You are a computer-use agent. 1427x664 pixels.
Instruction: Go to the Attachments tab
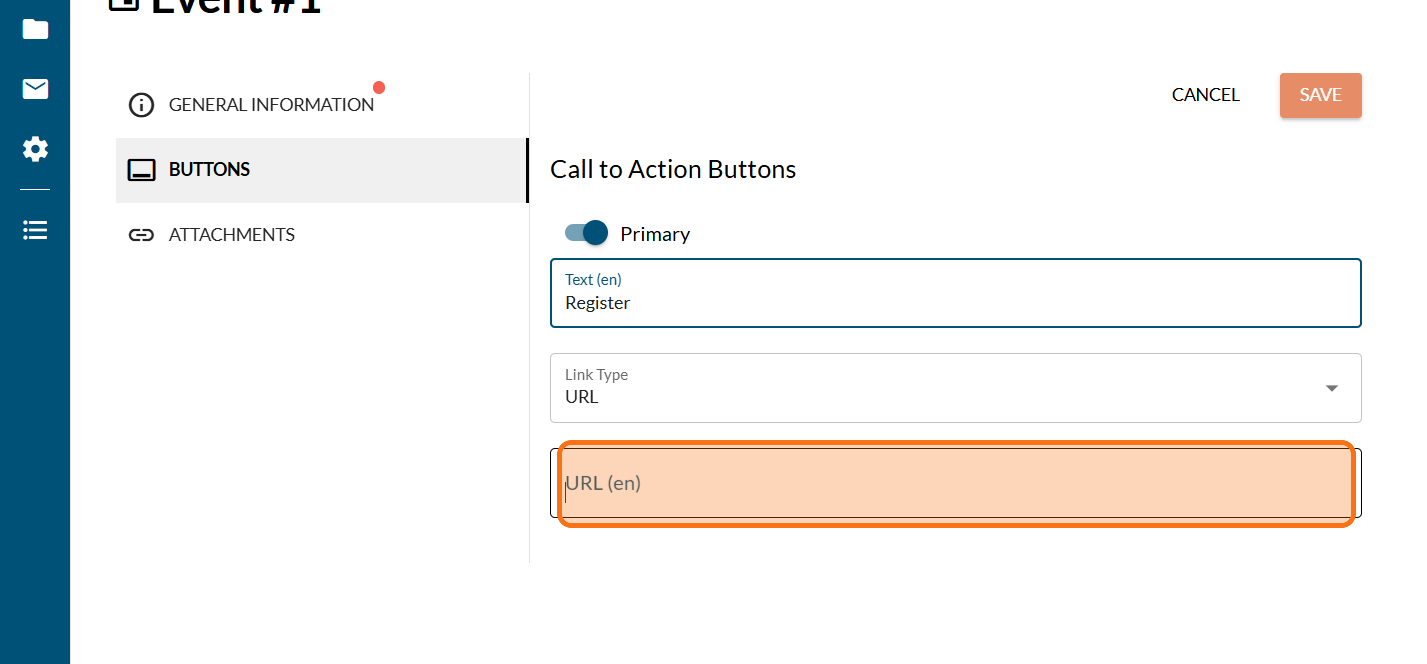click(x=231, y=235)
